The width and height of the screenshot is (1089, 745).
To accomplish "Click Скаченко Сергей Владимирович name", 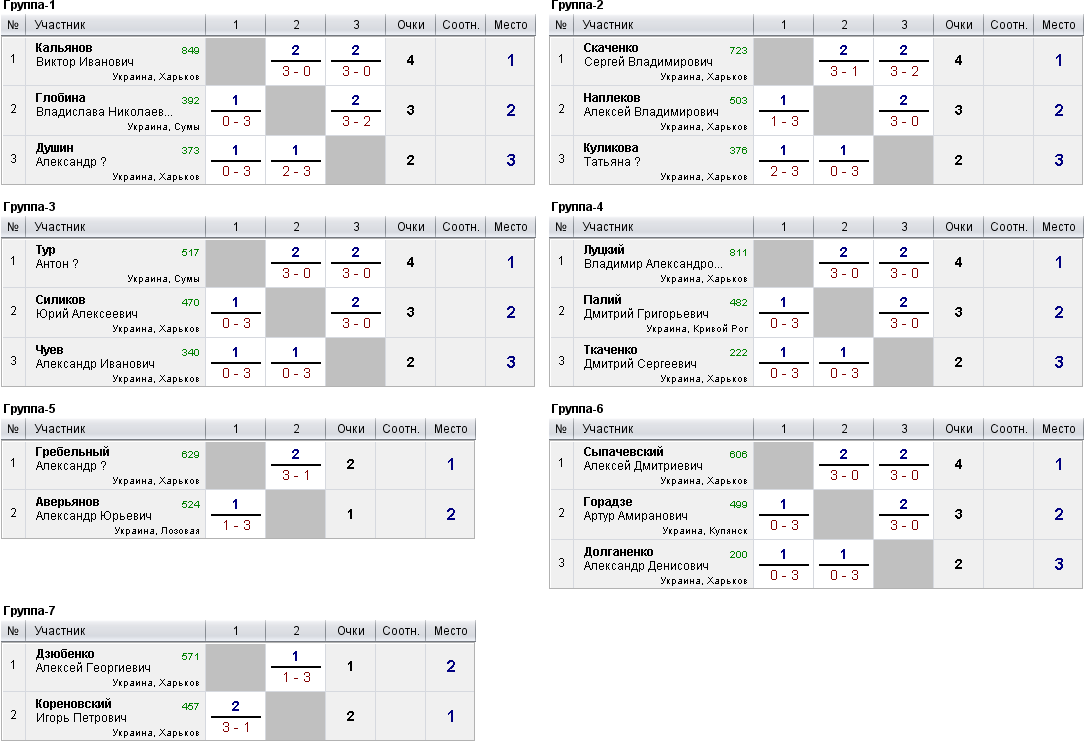I will [x=648, y=55].
